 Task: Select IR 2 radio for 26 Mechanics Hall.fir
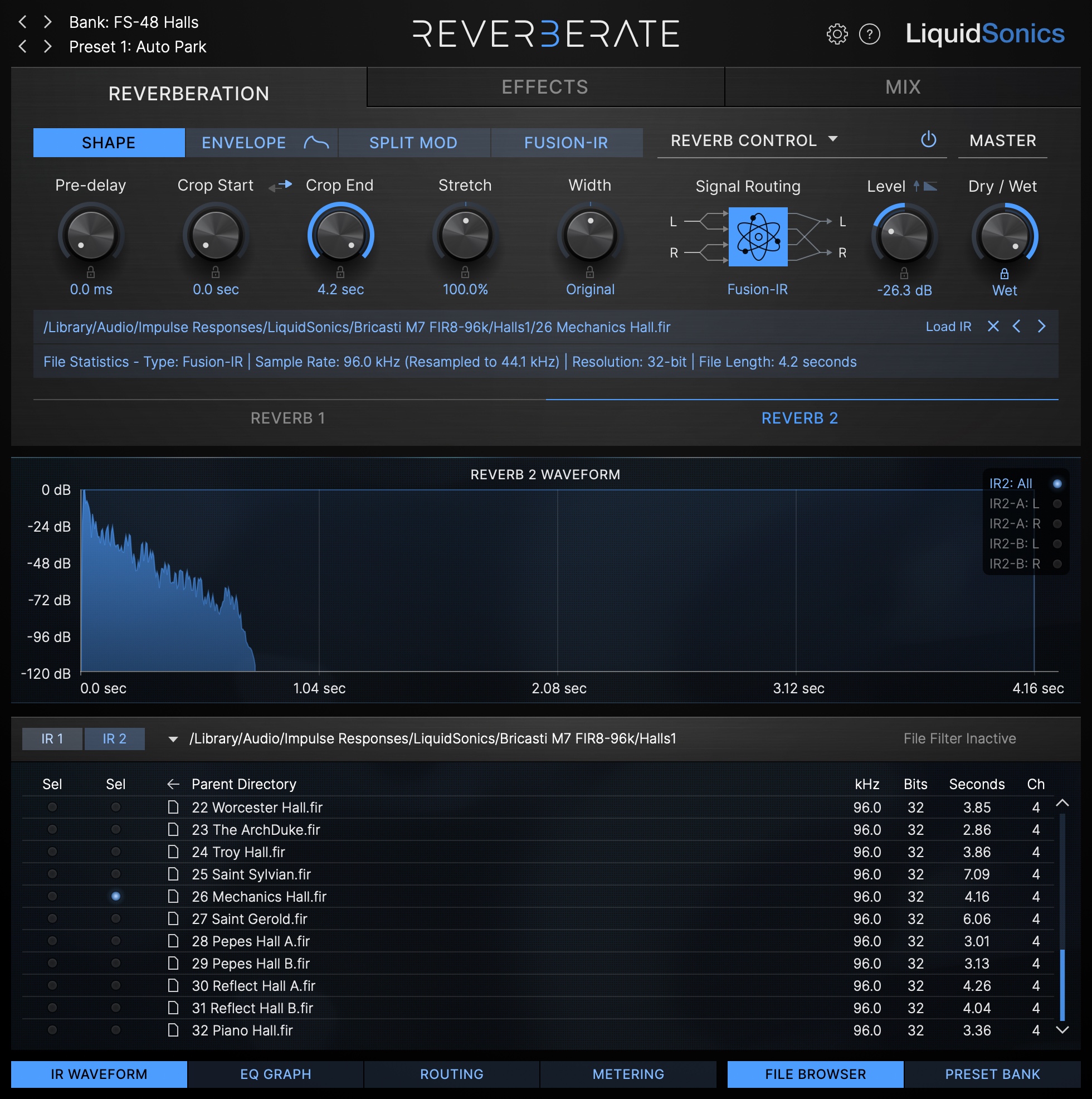pos(115,897)
